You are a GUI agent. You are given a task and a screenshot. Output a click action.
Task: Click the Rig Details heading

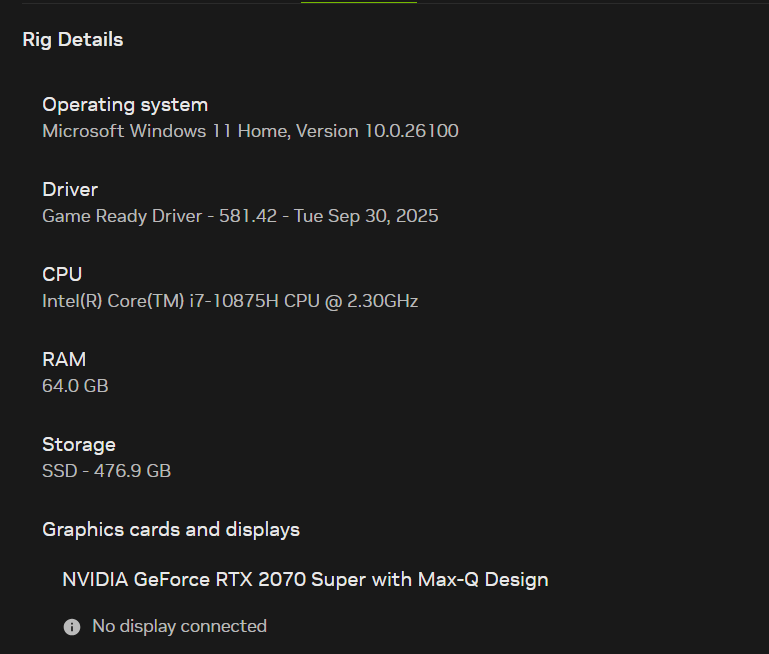tap(73, 40)
